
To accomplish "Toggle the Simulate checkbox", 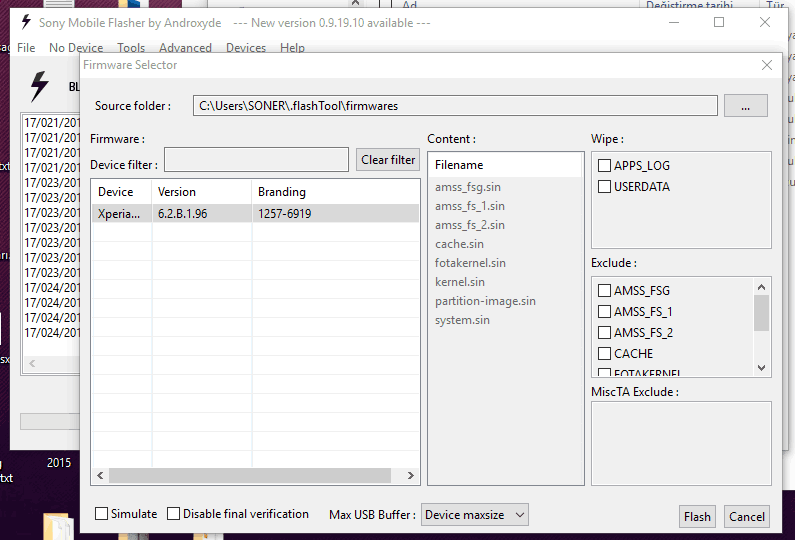I will 102,514.
